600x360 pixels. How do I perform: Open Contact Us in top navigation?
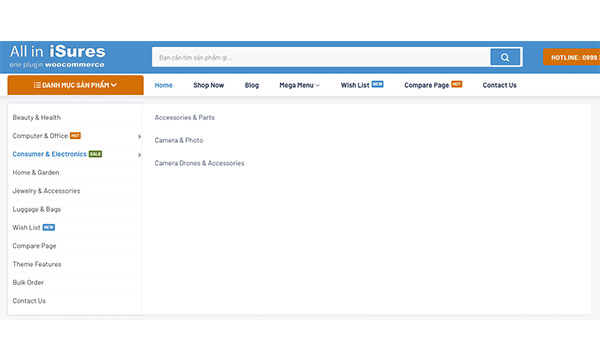click(499, 85)
